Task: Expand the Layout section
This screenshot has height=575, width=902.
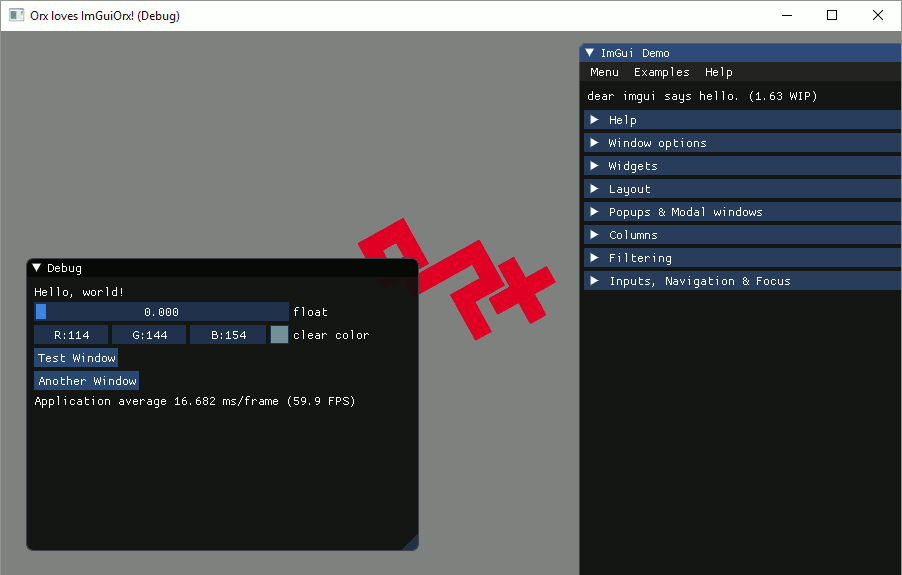Action: point(743,189)
